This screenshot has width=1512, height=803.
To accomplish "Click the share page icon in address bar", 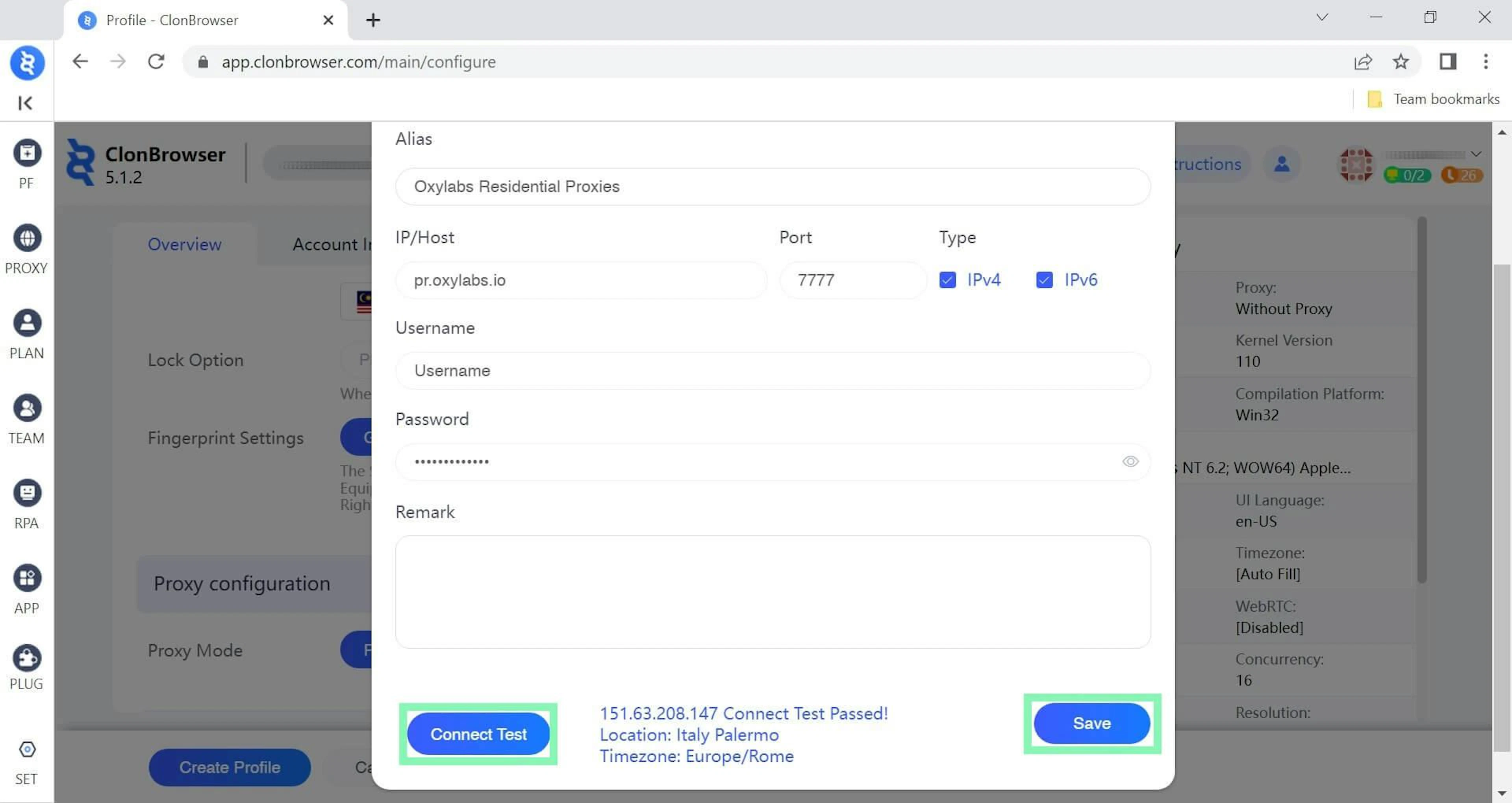I will point(1363,62).
